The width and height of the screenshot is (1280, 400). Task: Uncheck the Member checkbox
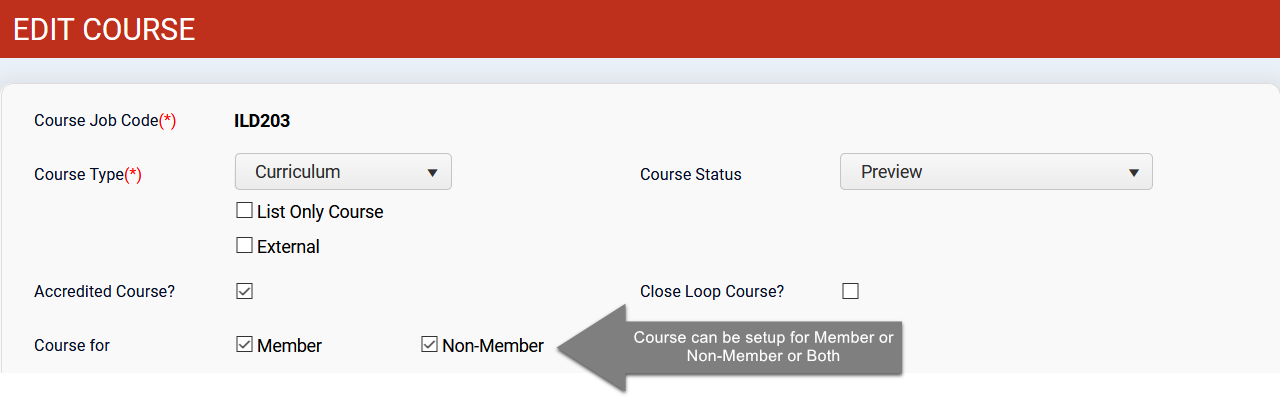[244, 345]
